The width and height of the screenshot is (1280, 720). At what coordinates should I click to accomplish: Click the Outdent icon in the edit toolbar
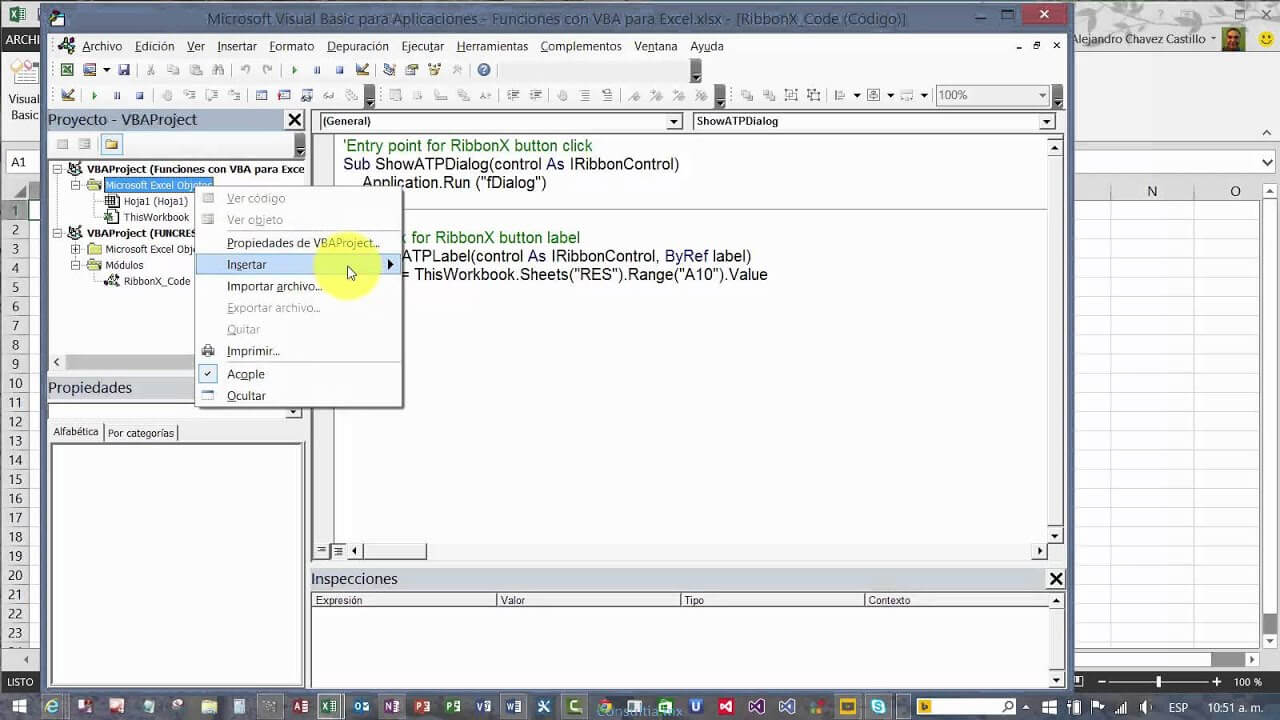pos(536,95)
